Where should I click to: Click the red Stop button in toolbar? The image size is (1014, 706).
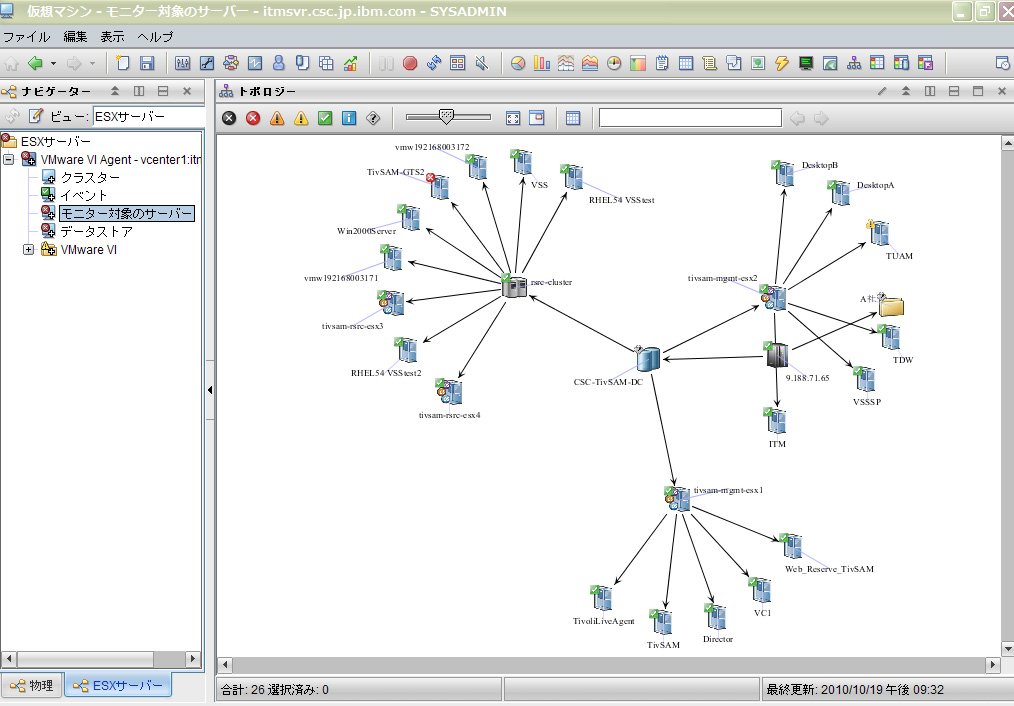(x=410, y=63)
